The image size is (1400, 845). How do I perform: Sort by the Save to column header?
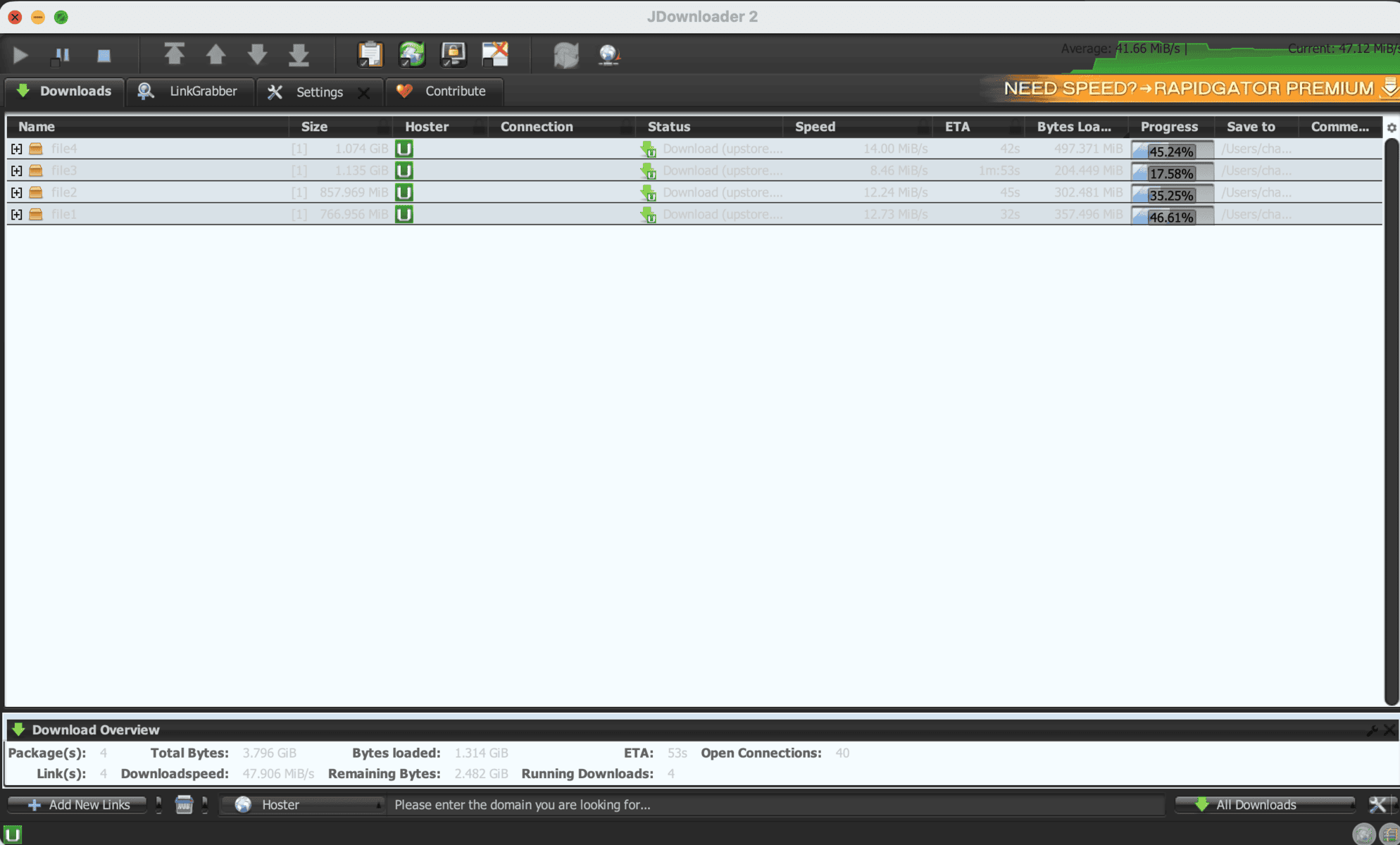(x=1256, y=127)
